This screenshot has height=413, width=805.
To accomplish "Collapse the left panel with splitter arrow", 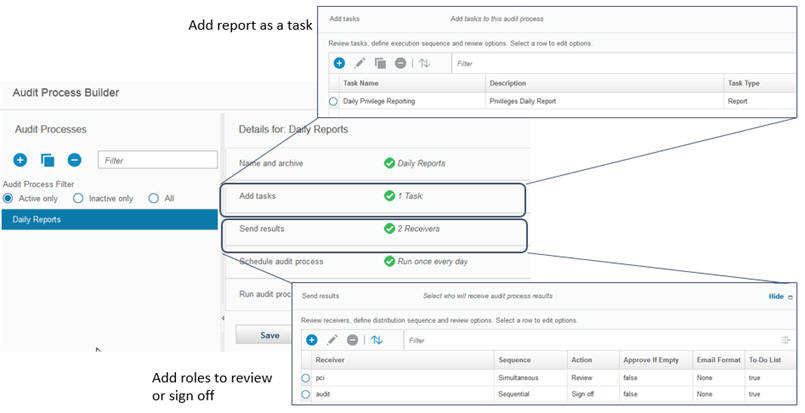I will tap(222, 318).
